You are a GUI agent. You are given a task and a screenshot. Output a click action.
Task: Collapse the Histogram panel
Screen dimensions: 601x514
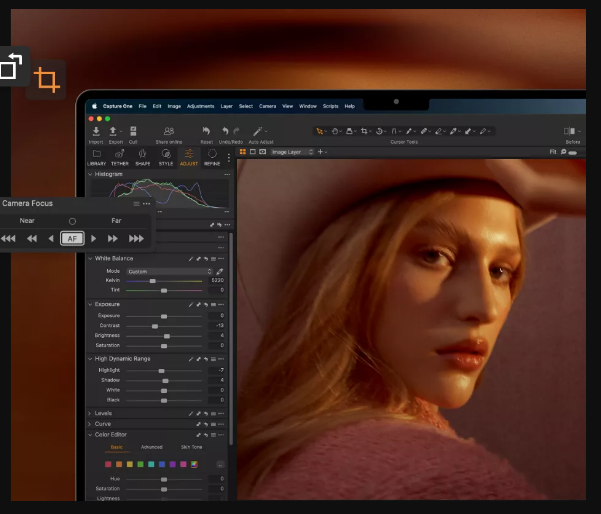pyautogui.click(x=90, y=174)
